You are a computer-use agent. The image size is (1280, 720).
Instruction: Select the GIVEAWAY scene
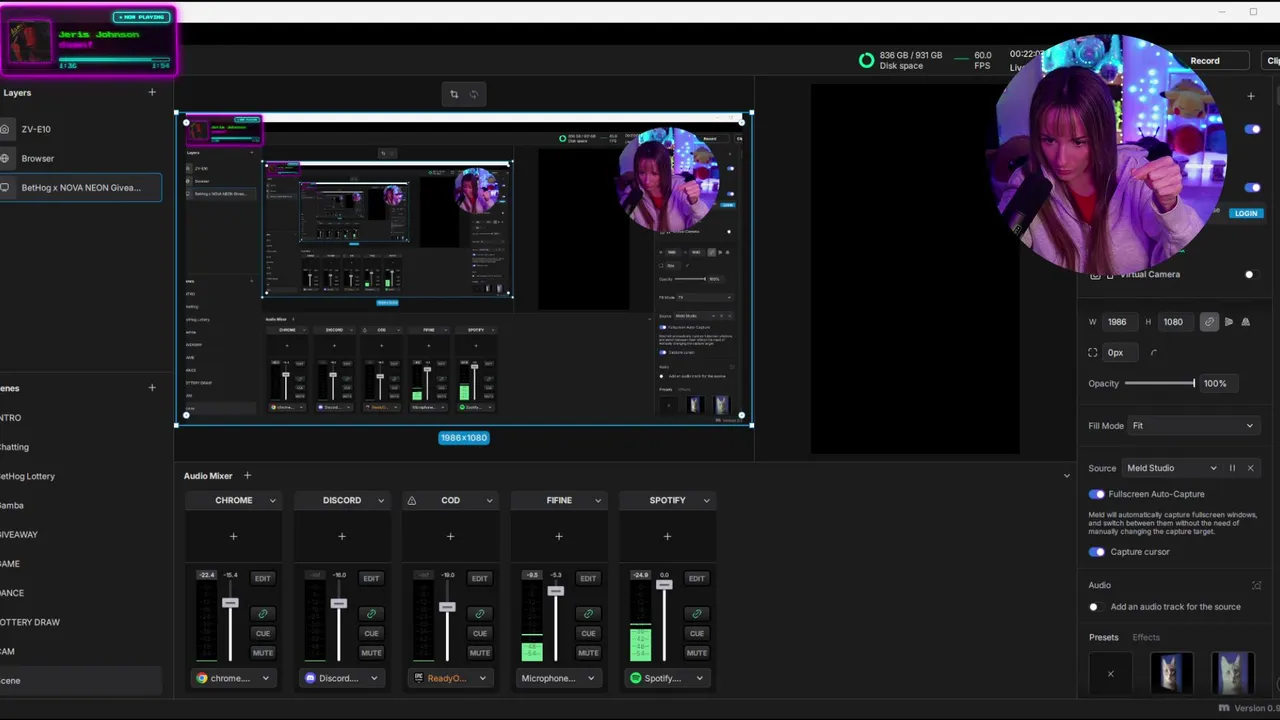pyautogui.click(x=19, y=535)
